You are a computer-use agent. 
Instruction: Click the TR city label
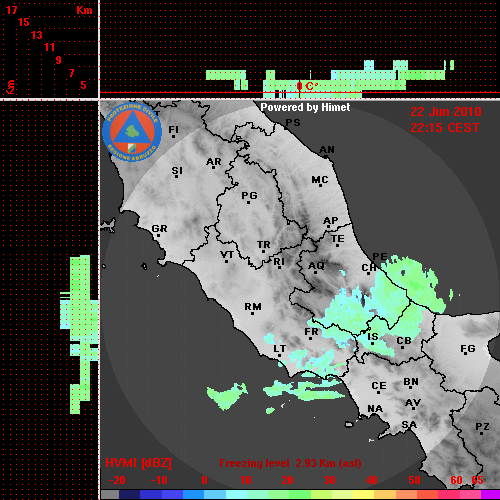(x=263, y=245)
